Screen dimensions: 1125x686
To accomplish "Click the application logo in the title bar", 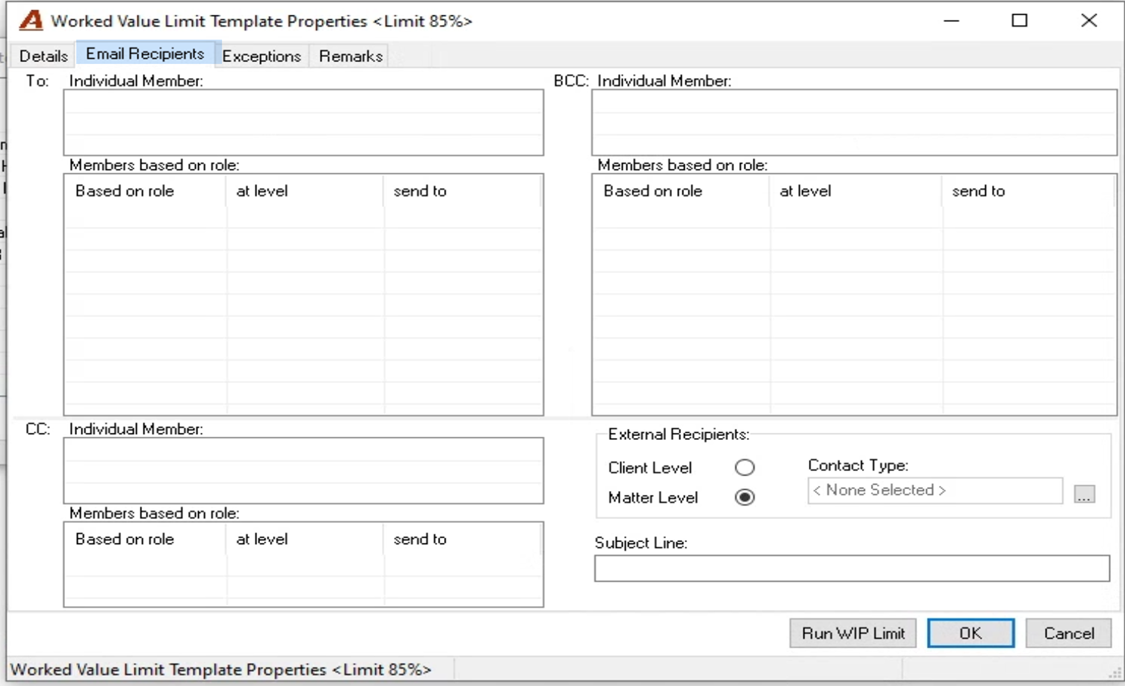I will pos(31,20).
